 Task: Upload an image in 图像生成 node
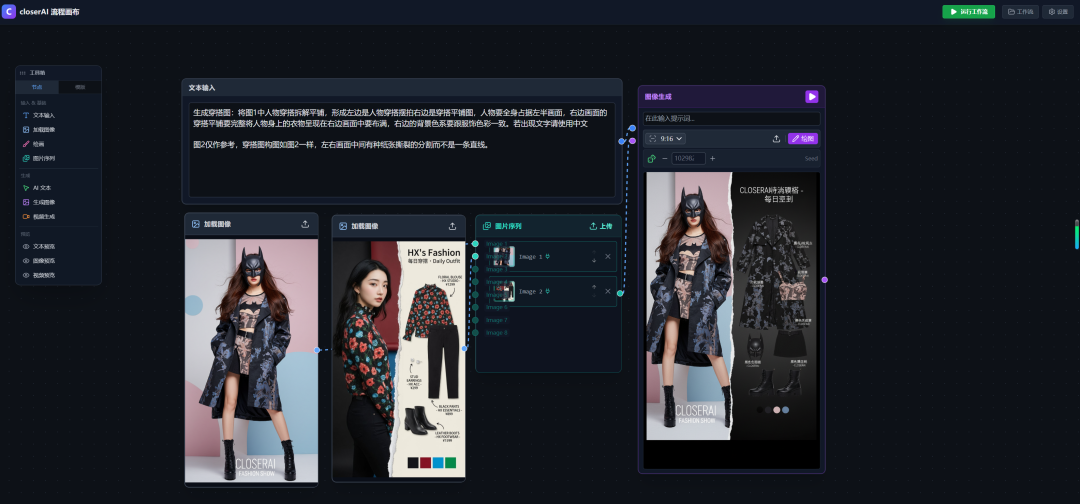tap(776, 138)
